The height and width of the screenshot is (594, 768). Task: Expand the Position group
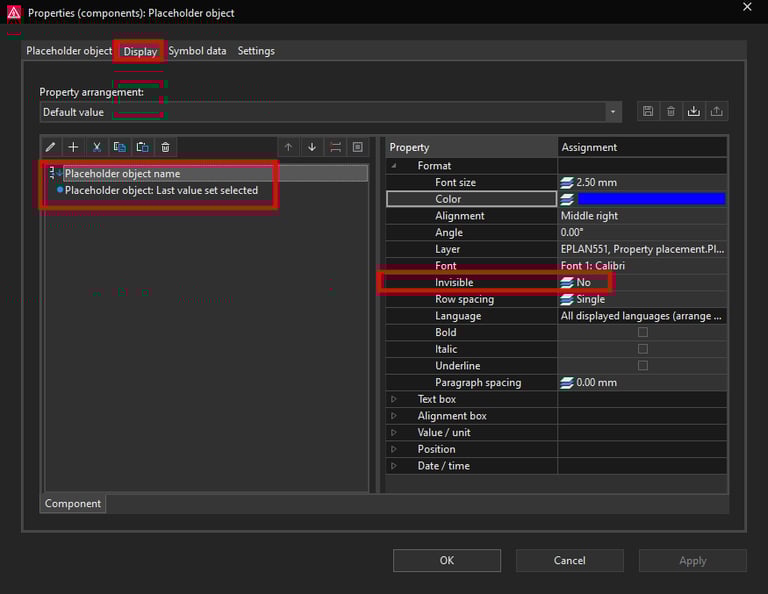click(394, 449)
